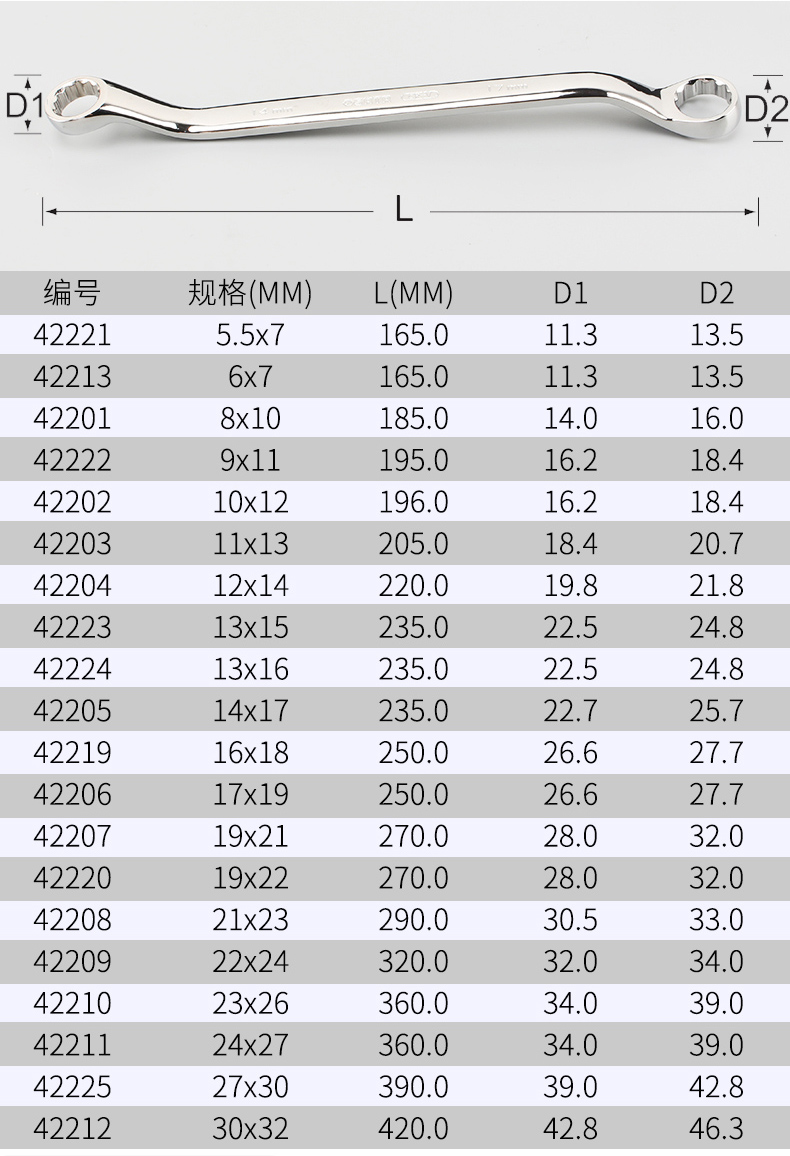The image size is (790, 1156).
Task: Select the 11x13 size cell
Action: 250,543
